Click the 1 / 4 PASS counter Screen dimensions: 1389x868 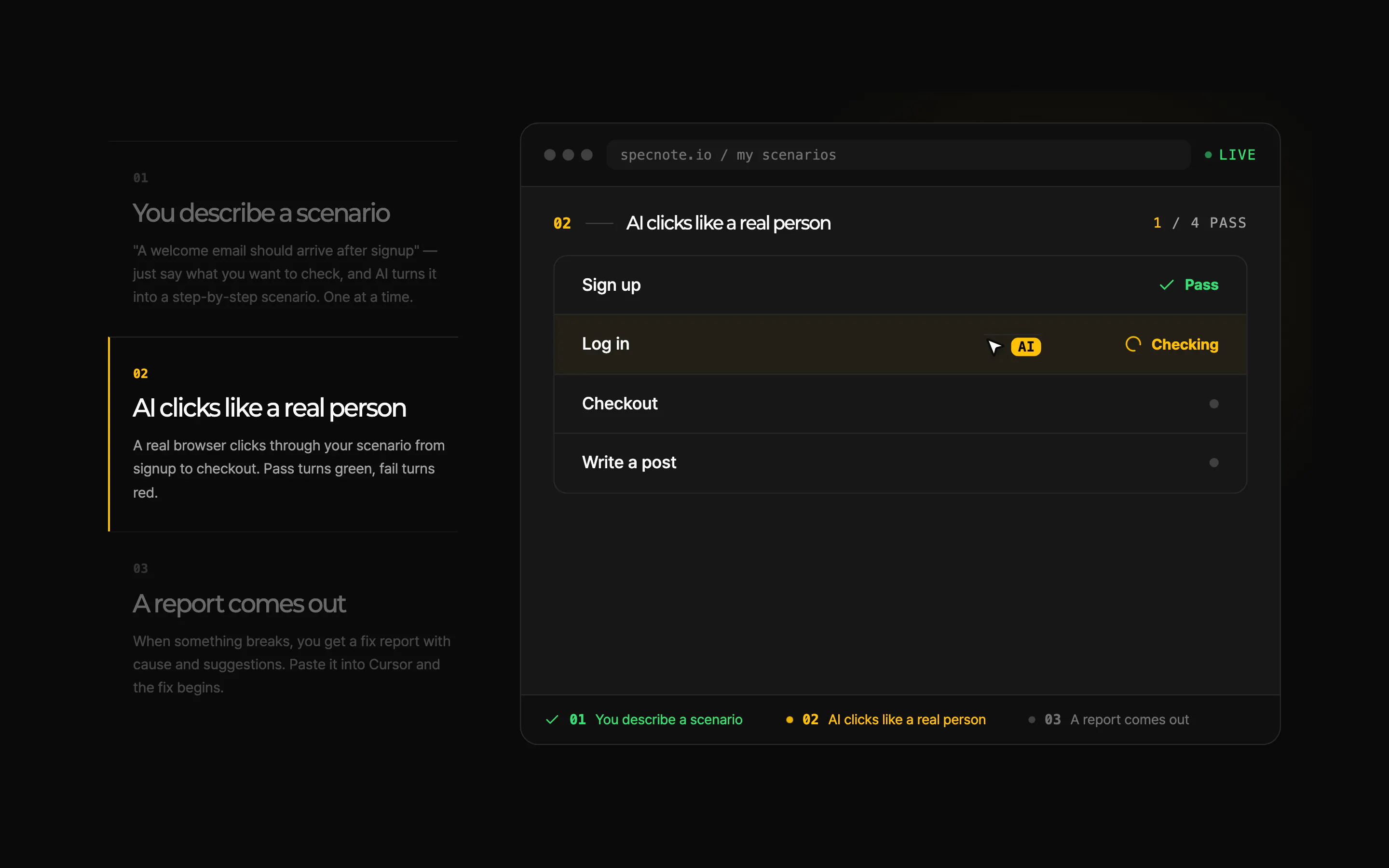[1199, 223]
